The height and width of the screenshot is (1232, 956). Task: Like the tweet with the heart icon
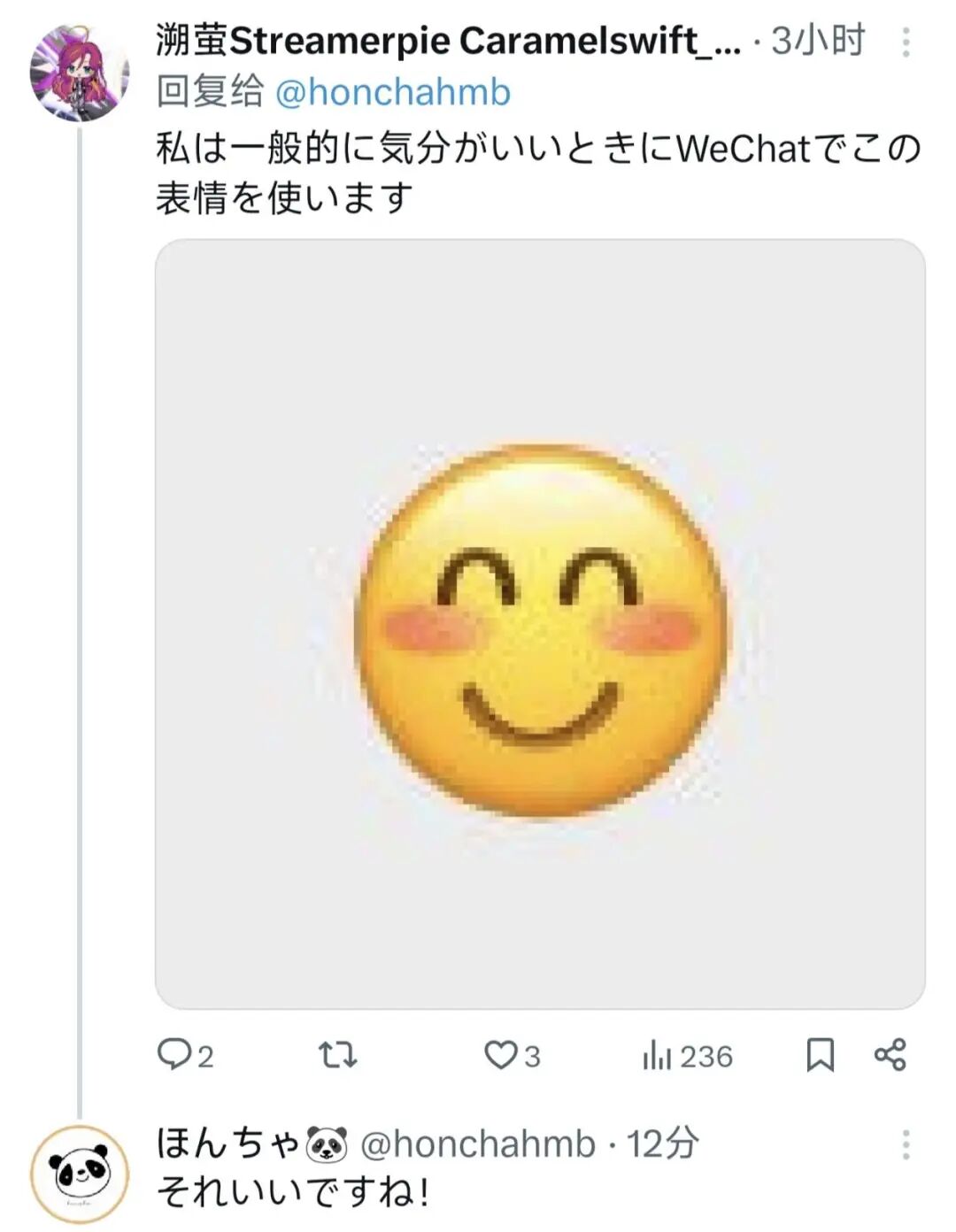pos(501,1055)
